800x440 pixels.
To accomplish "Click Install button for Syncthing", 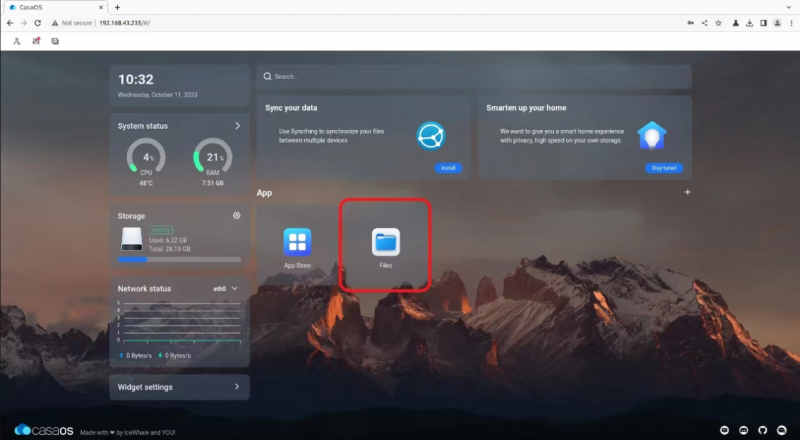I will coord(448,168).
